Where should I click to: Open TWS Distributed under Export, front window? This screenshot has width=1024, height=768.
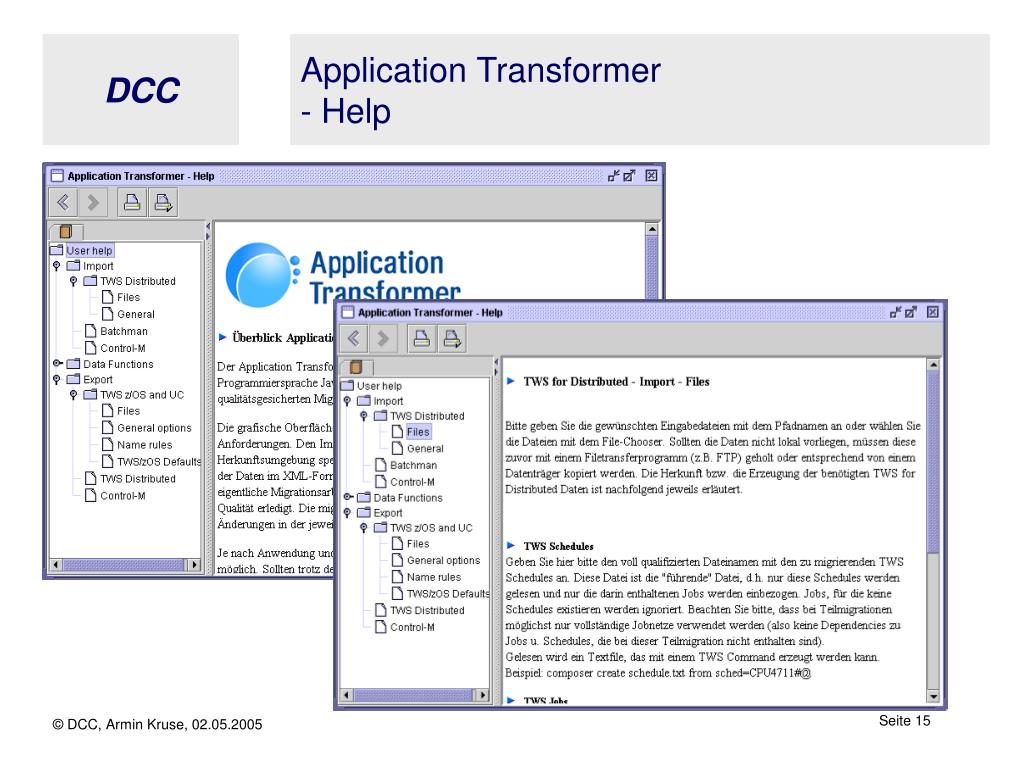pyautogui.click(x=427, y=610)
